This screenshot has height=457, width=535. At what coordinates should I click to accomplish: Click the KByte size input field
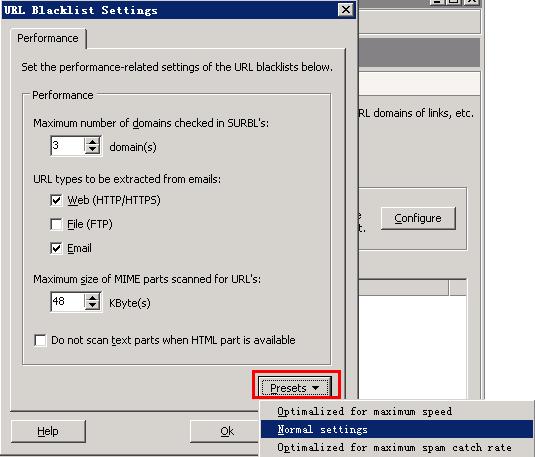click(x=68, y=302)
